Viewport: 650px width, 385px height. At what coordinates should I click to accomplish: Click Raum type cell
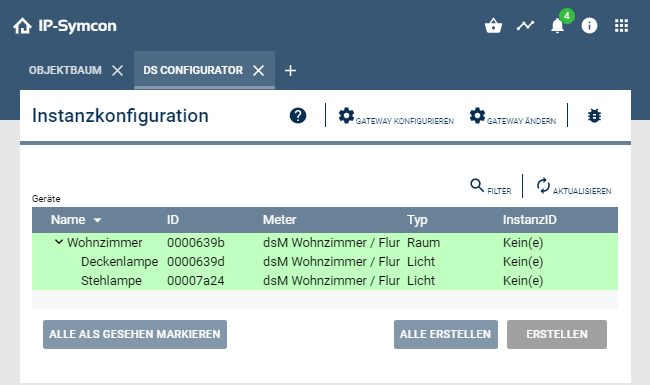423,242
